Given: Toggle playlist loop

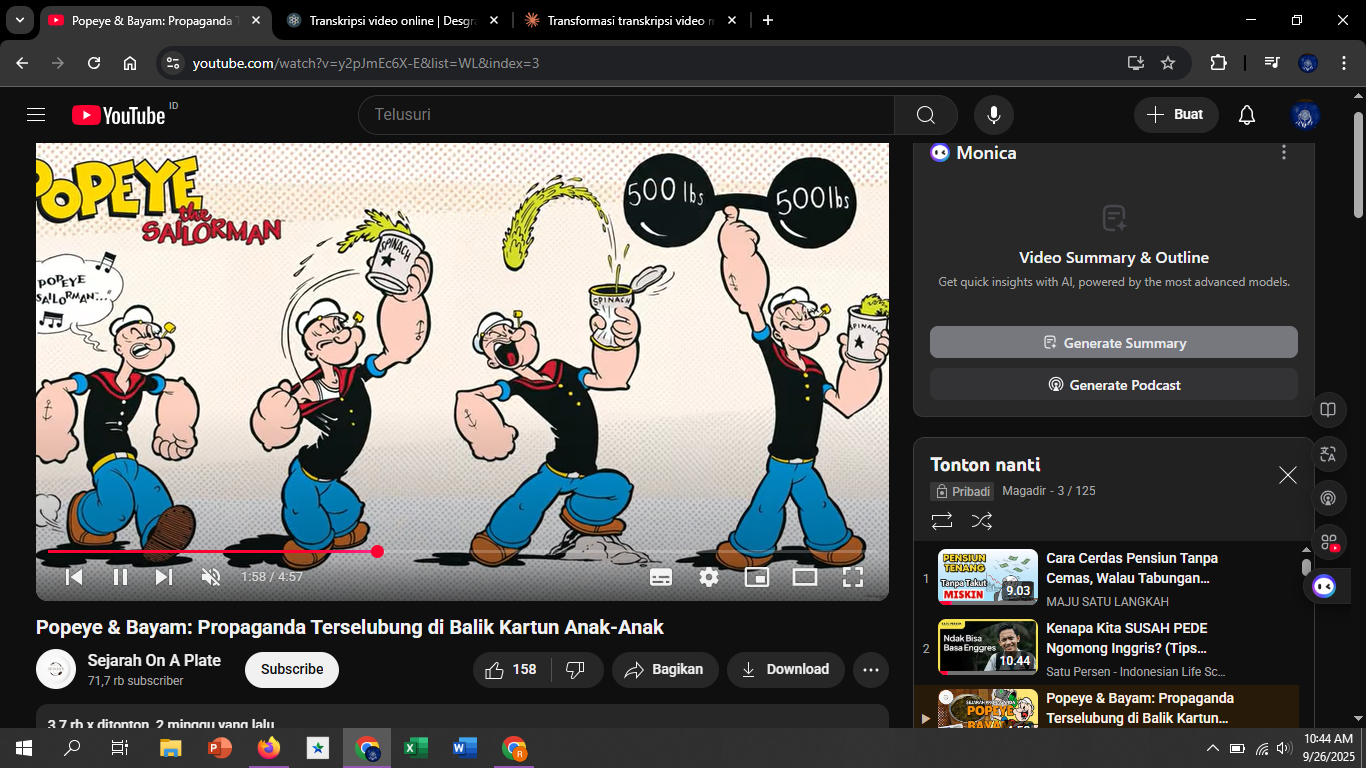Looking at the screenshot, I should pyautogui.click(x=941, y=521).
